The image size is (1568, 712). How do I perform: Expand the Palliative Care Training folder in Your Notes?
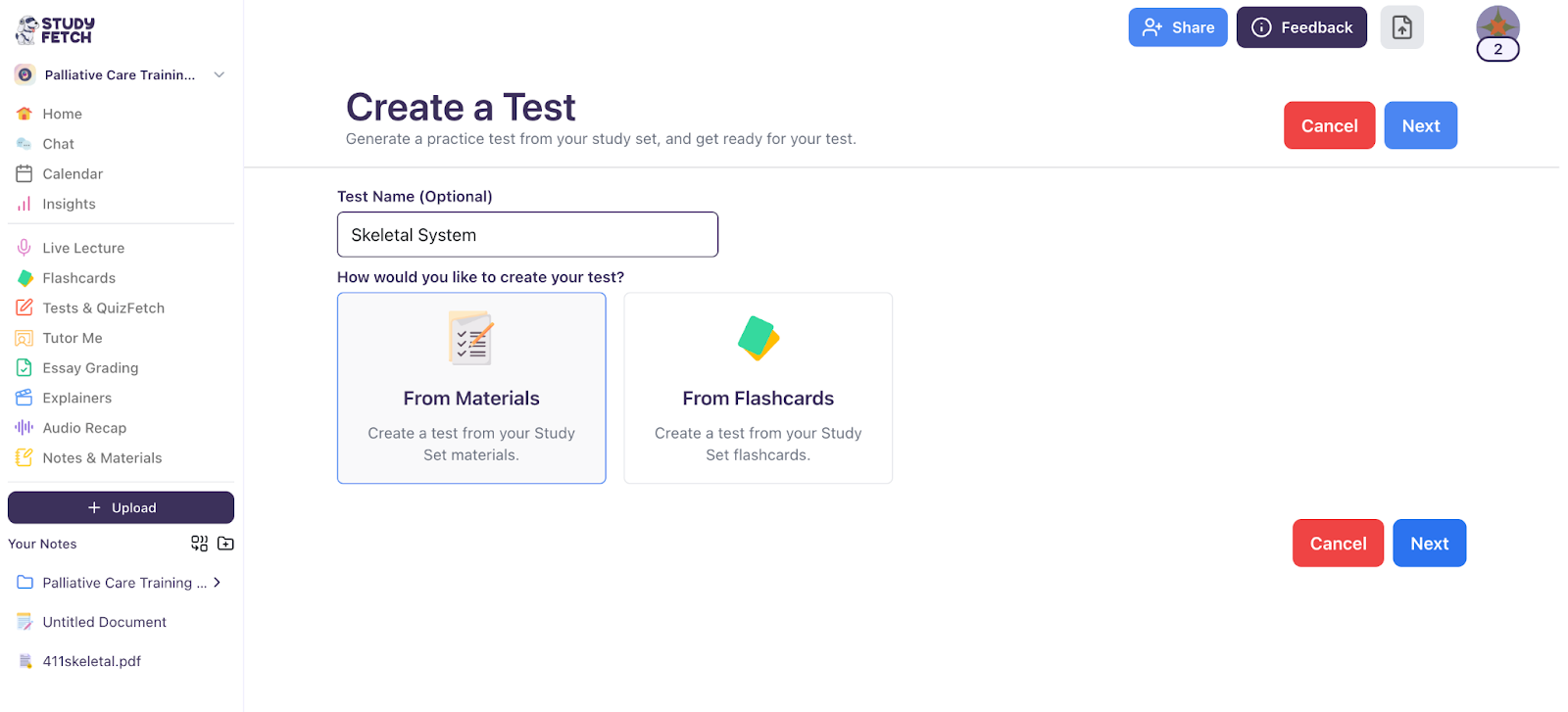coord(215,582)
